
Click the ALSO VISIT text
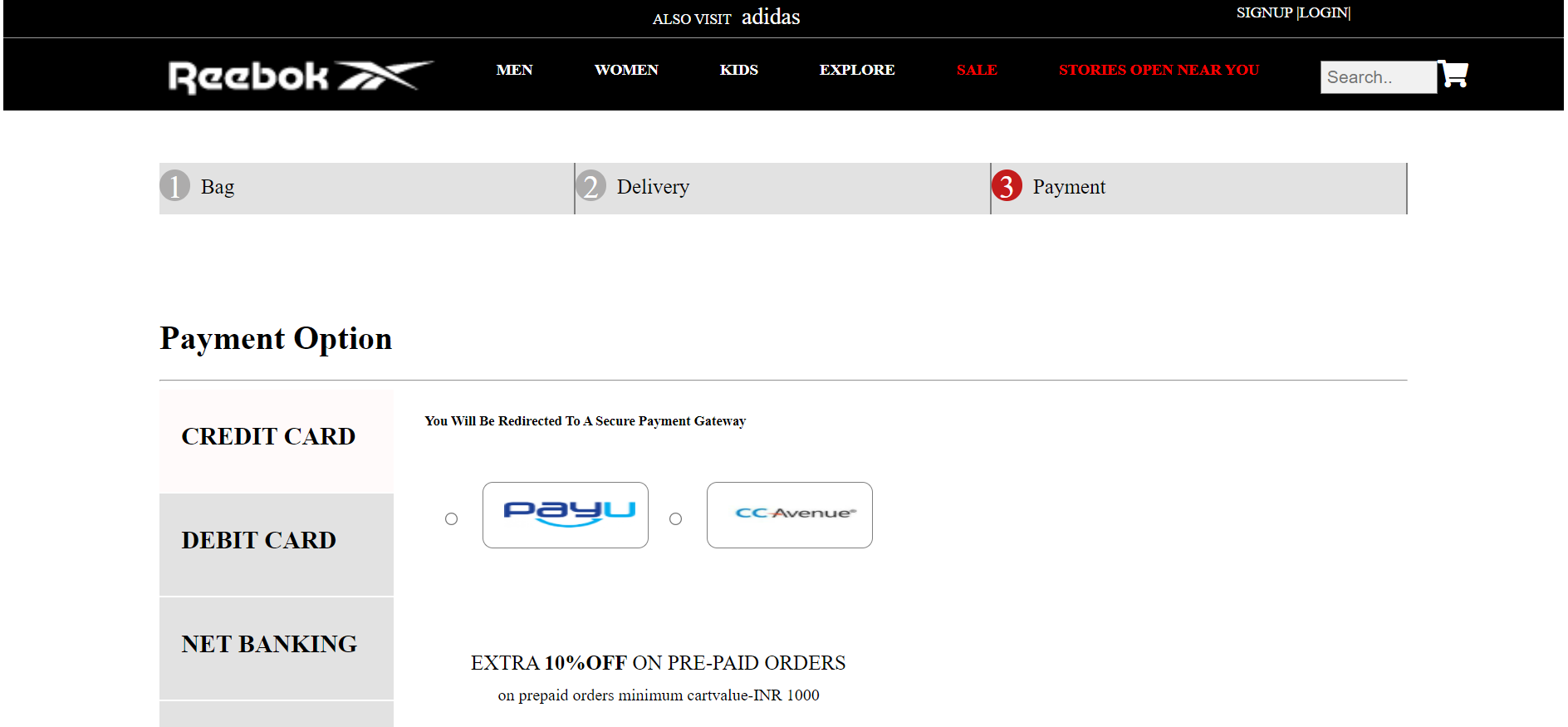(x=692, y=19)
